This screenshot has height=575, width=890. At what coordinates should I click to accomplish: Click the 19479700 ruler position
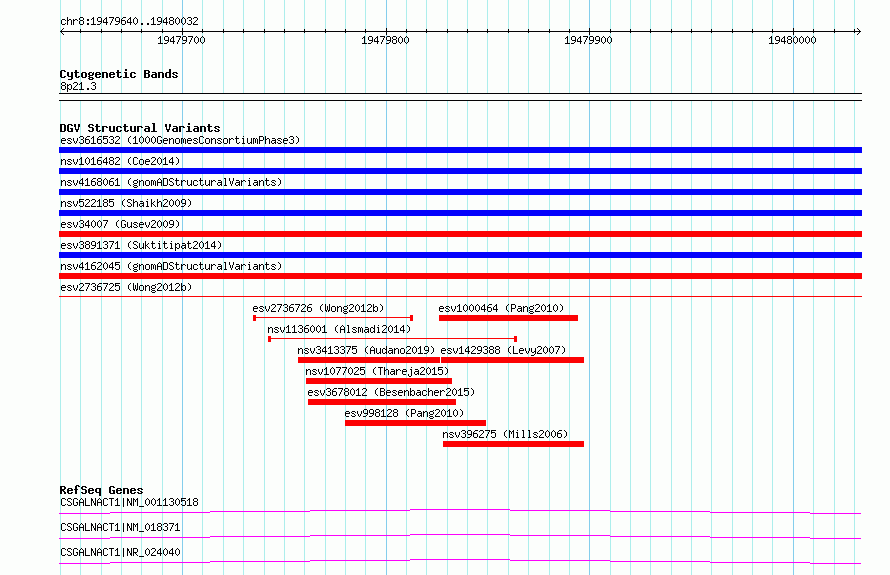(x=182, y=40)
